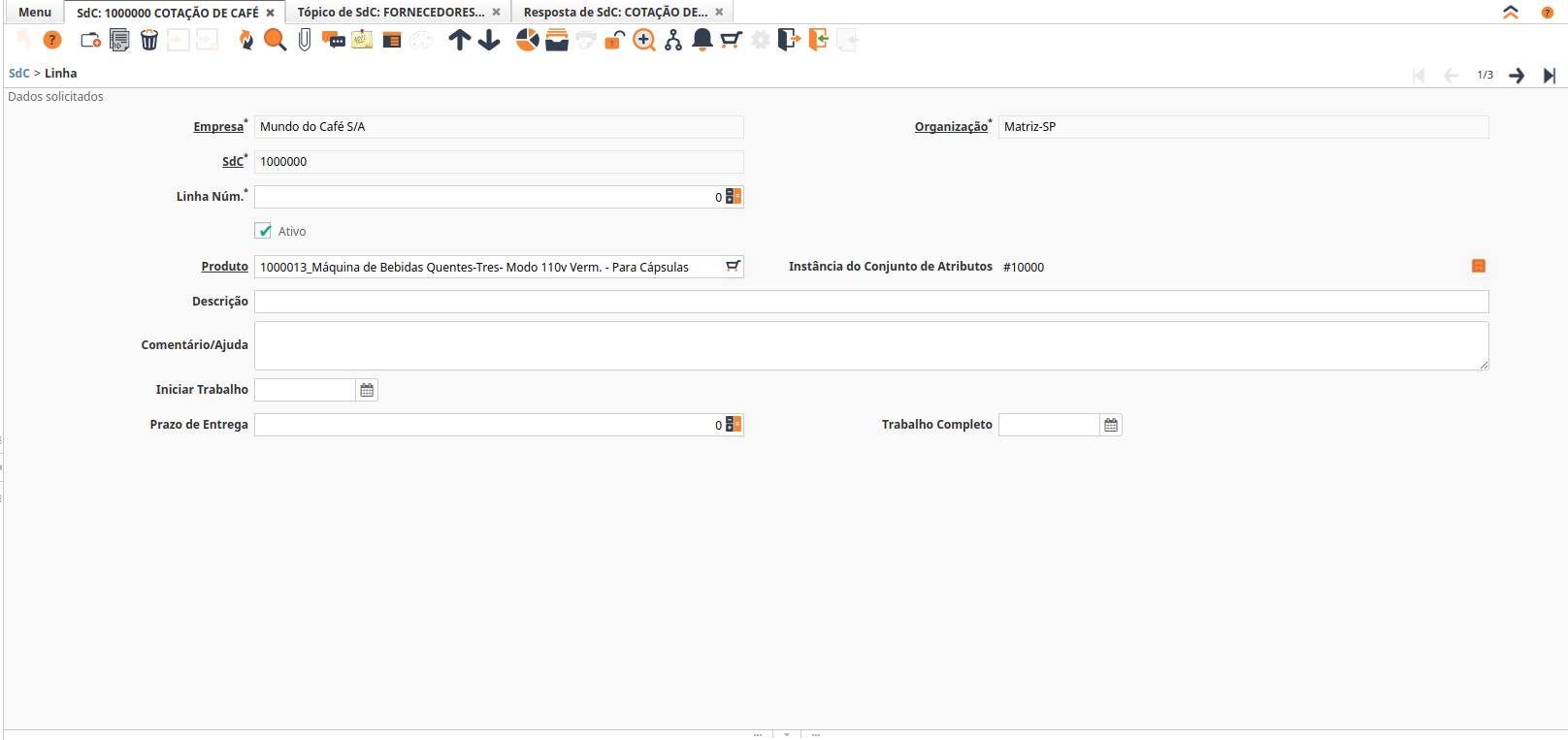This screenshot has width=1568, height=740.
Task: Switch to Tópico de SdC: FORNECEDORES tab
Action: click(390, 13)
